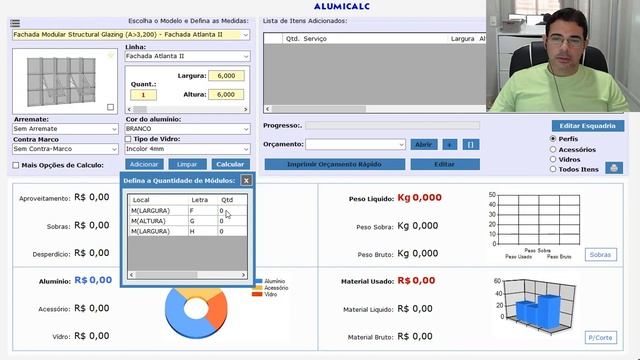The width and height of the screenshot is (640, 360).
Task: Click Qtd cell of M(LARGURA) H row
Action: [232, 231]
